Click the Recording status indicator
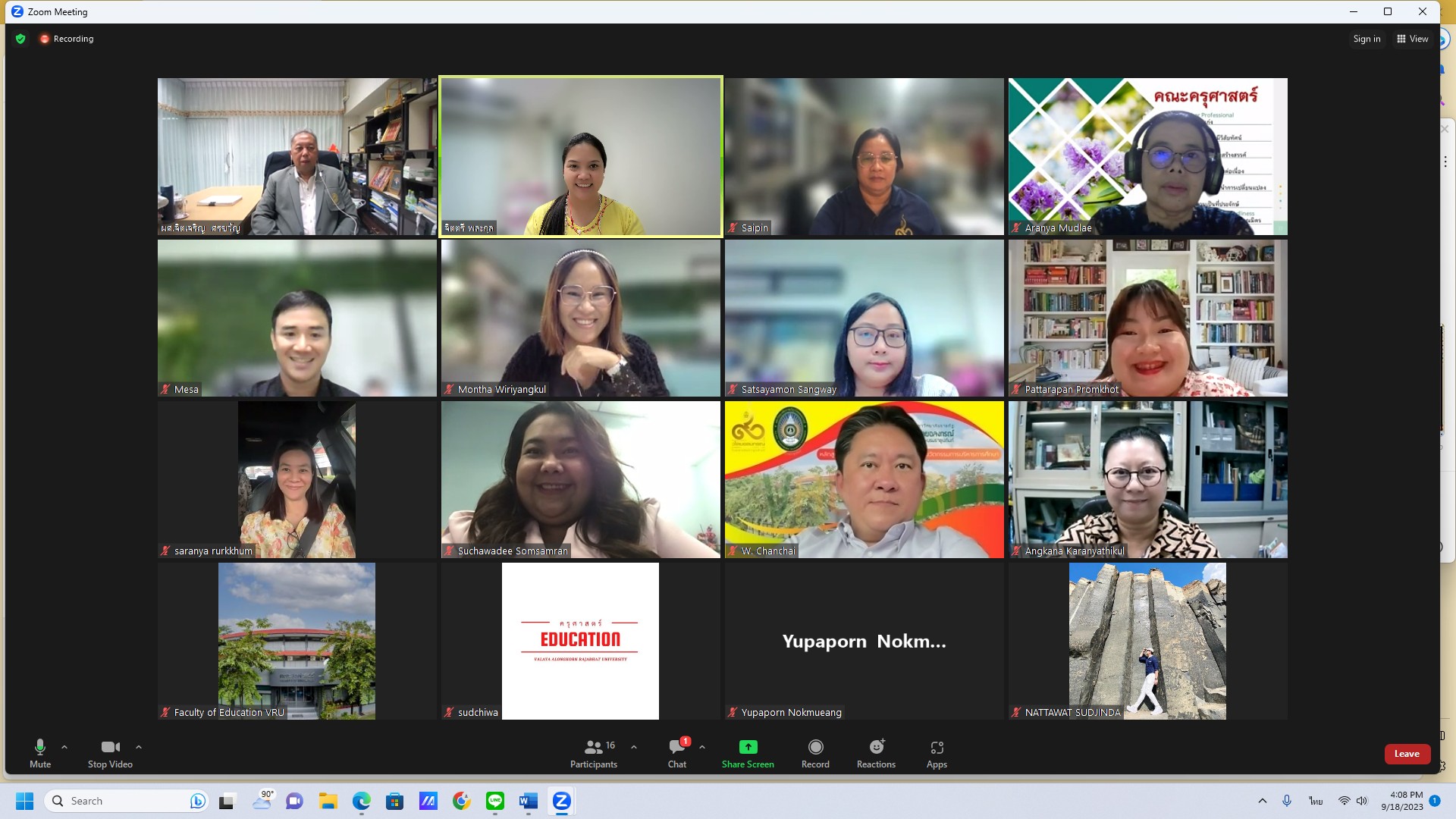Image resolution: width=1456 pixels, height=819 pixels. (x=67, y=39)
